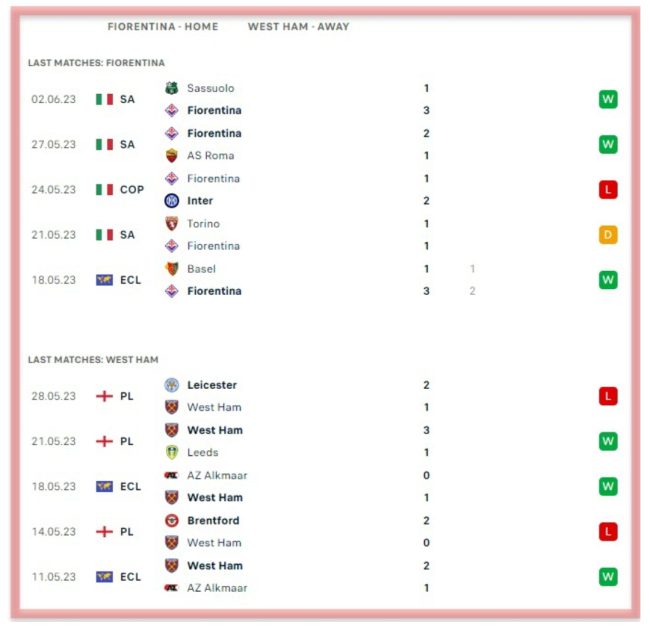
Task: Click the England flag on 28.05.23 match
Action: tap(104, 396)
